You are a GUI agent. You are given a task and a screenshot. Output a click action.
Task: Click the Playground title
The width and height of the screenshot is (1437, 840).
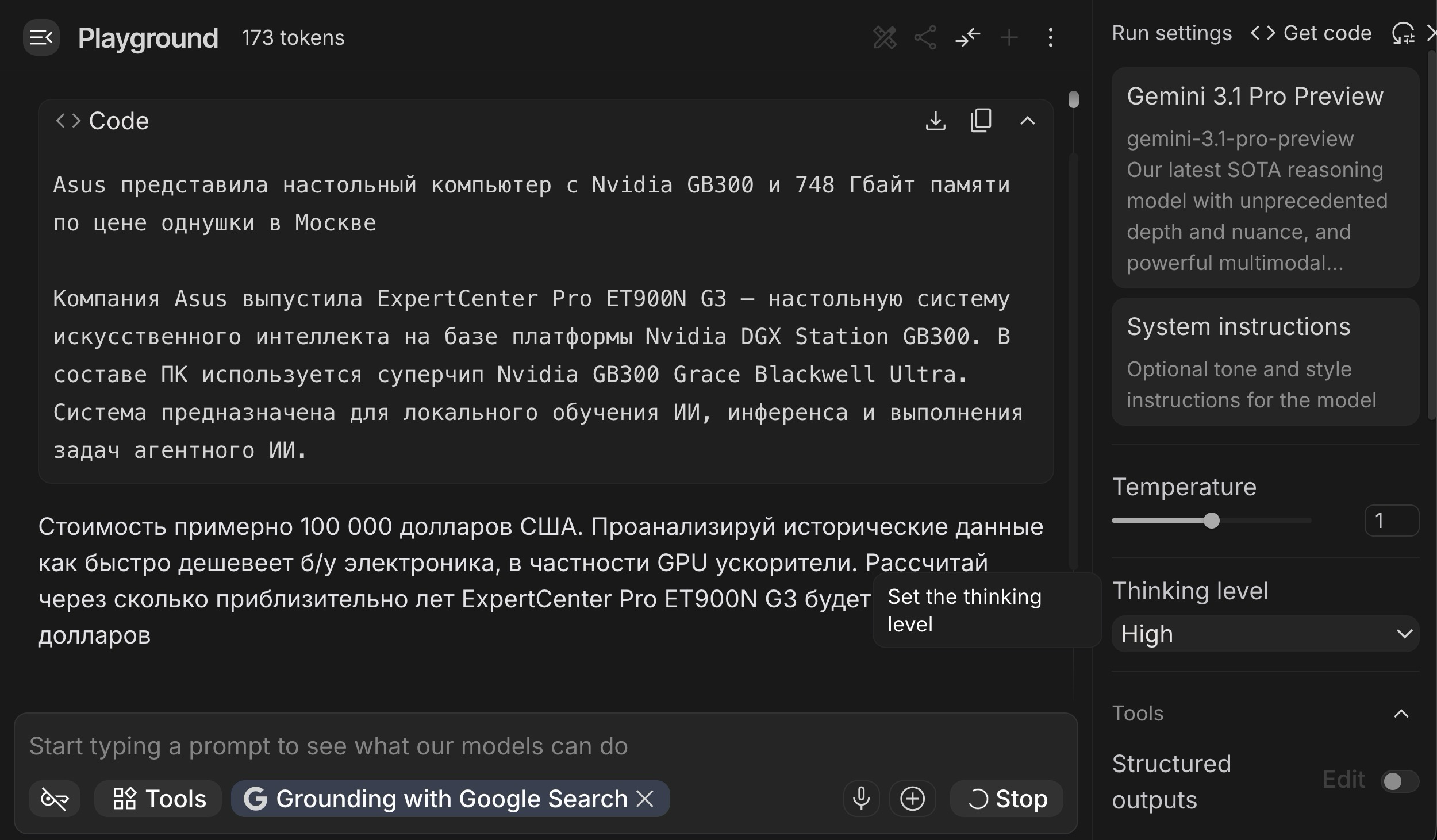coord(148,38)
